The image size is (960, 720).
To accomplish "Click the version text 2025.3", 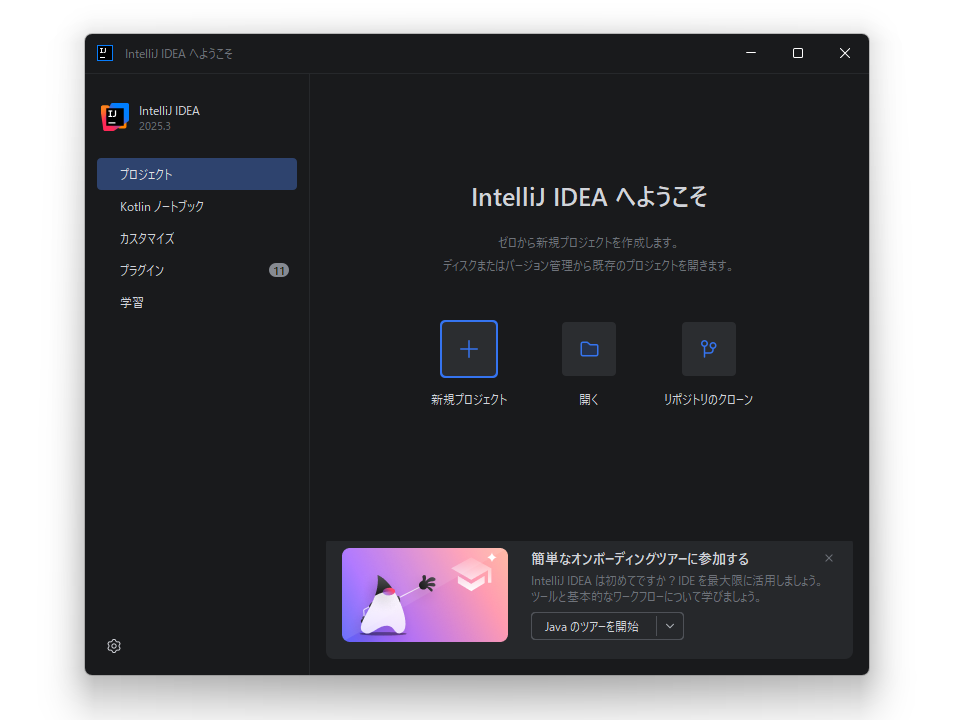I will 155,126.
